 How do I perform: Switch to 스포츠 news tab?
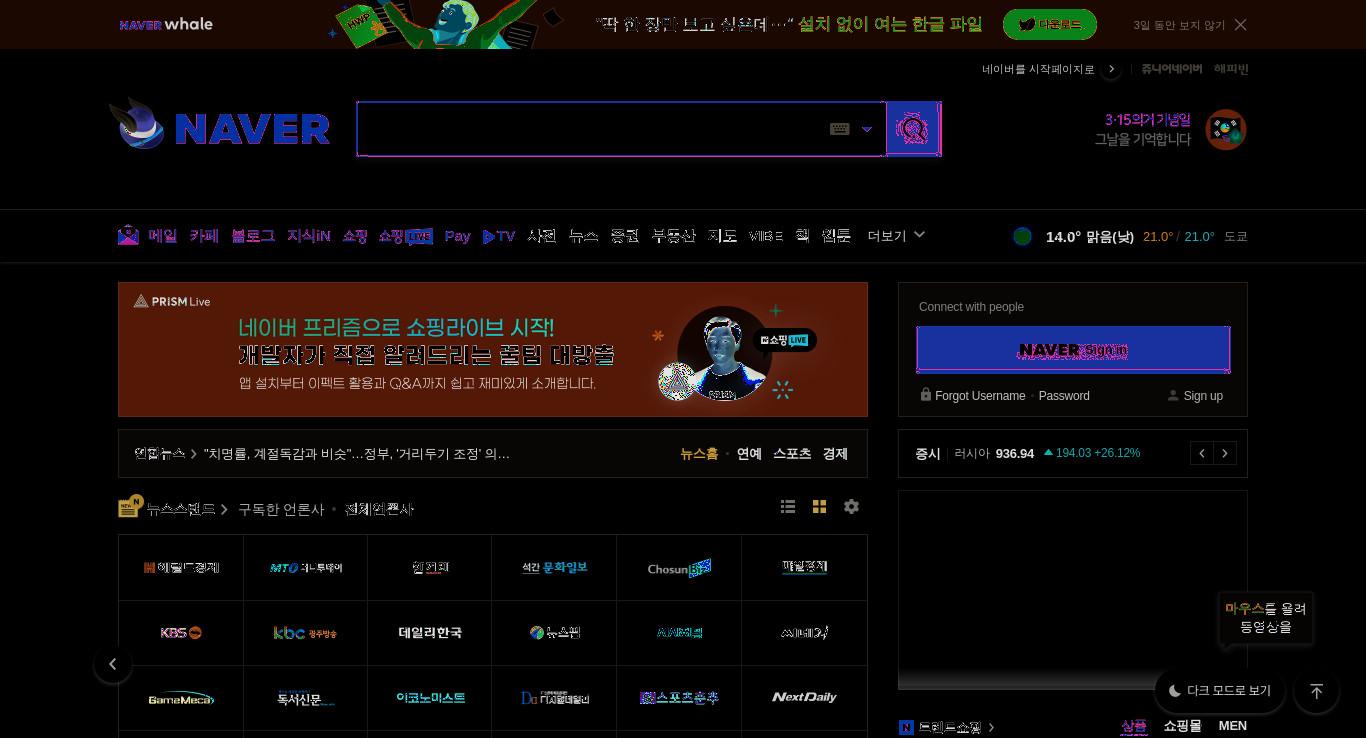(x=792, y=454)
